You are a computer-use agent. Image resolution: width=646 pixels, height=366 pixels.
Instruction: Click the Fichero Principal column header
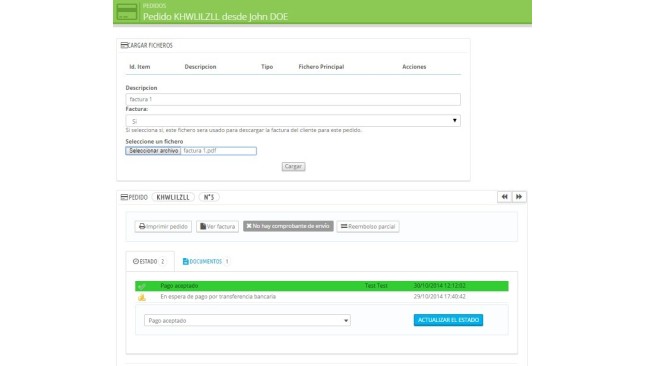(321, 67)
